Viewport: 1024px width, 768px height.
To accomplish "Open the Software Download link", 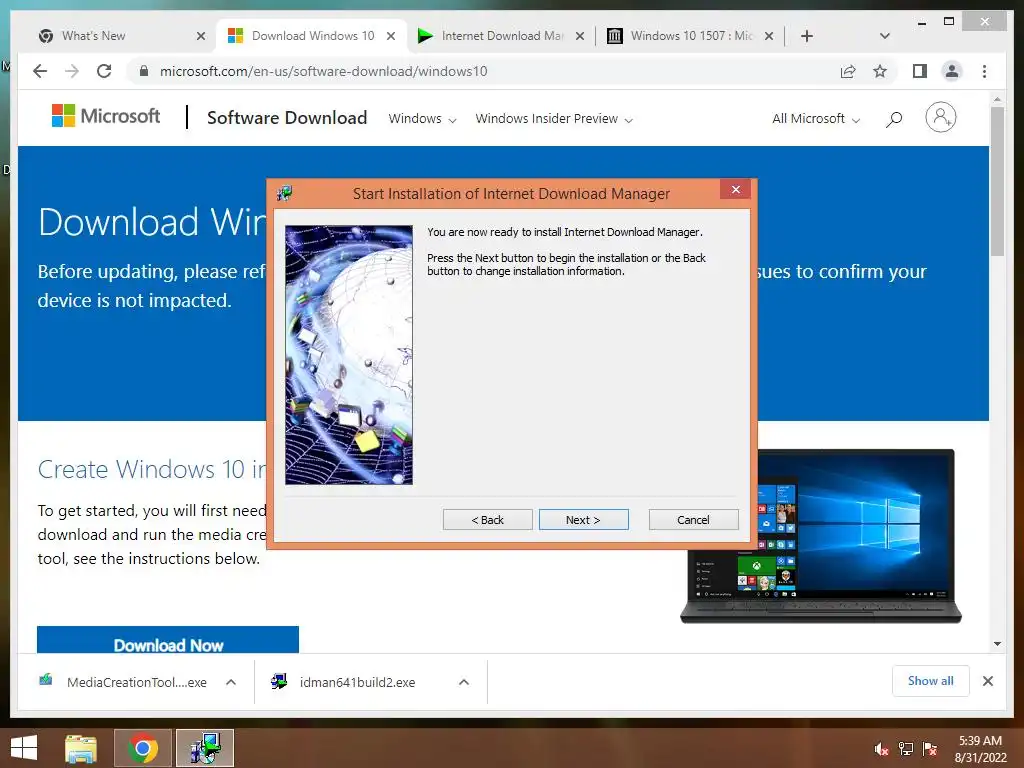I will [x=287, y=118].
